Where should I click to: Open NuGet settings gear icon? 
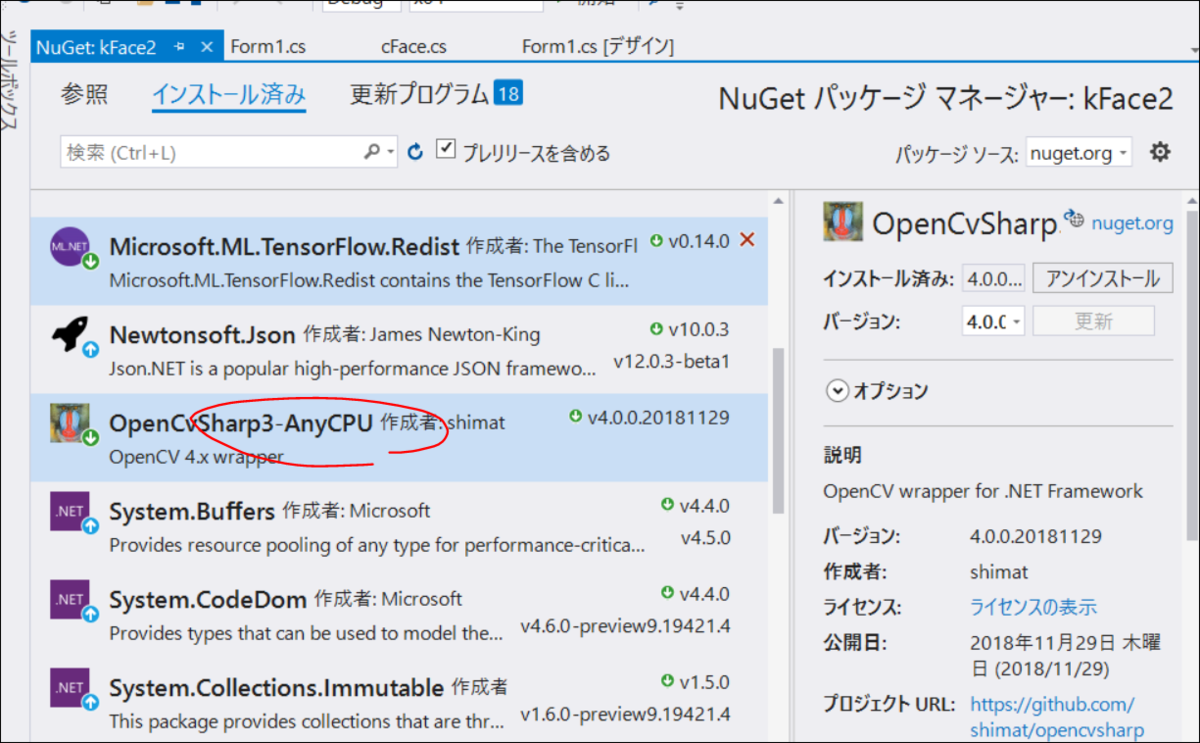(x=1160, y=152)
